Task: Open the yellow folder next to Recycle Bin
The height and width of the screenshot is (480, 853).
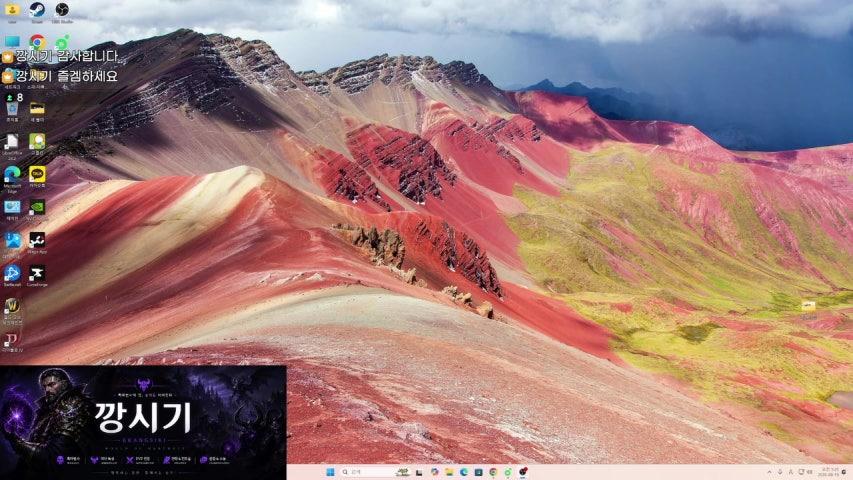Action: pos(37,109)
